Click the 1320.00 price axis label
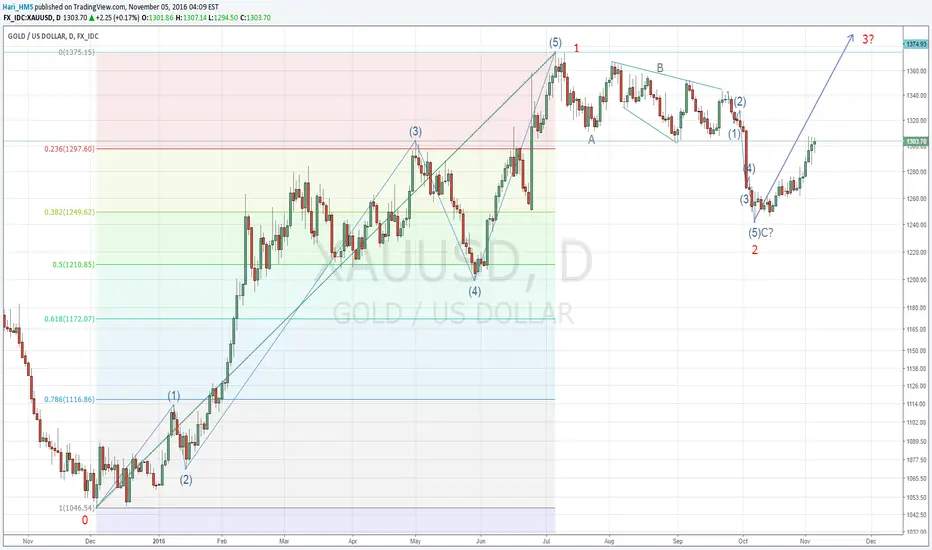This screenshot has width=932, height=550. (917, 121)
